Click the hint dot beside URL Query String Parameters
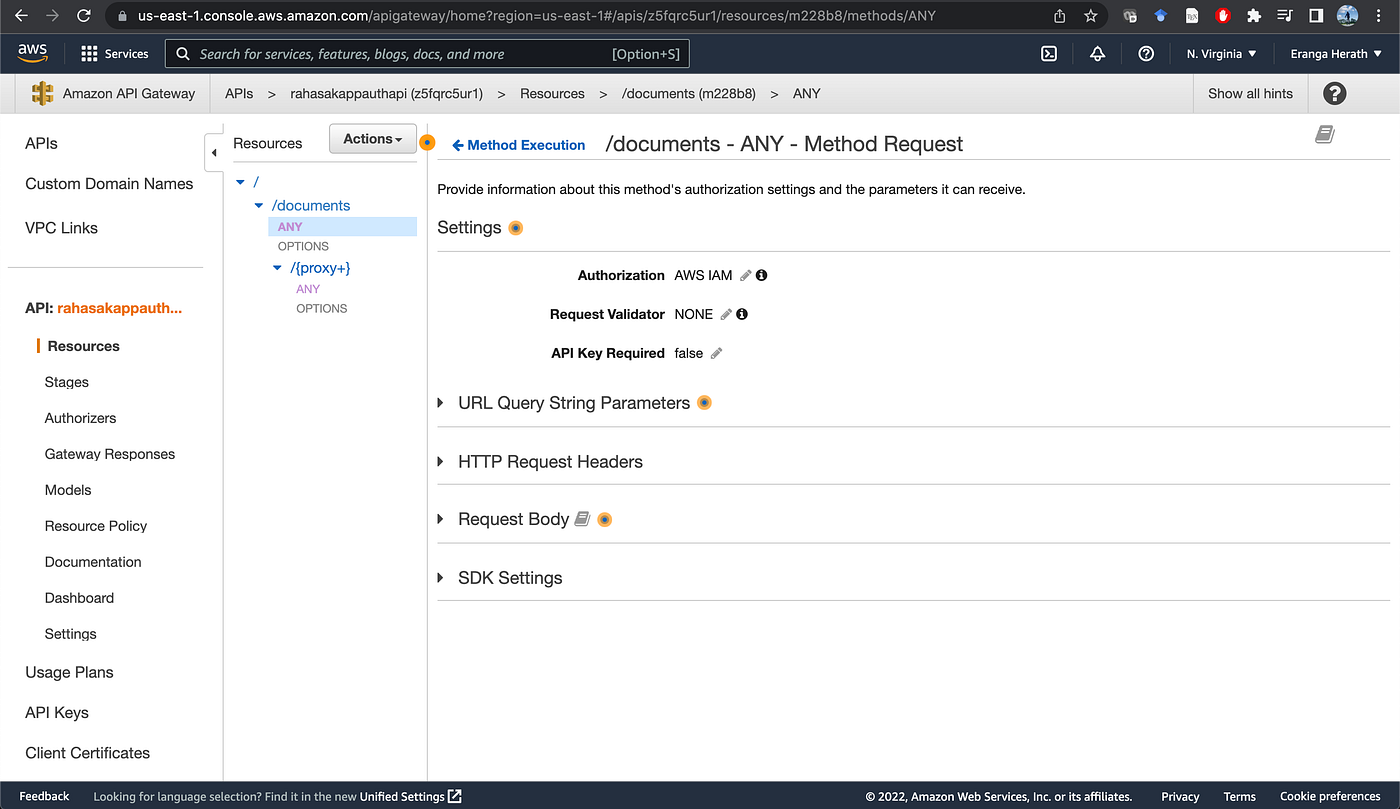Viewport: 1400px width, 809px height. pos(704,403)
